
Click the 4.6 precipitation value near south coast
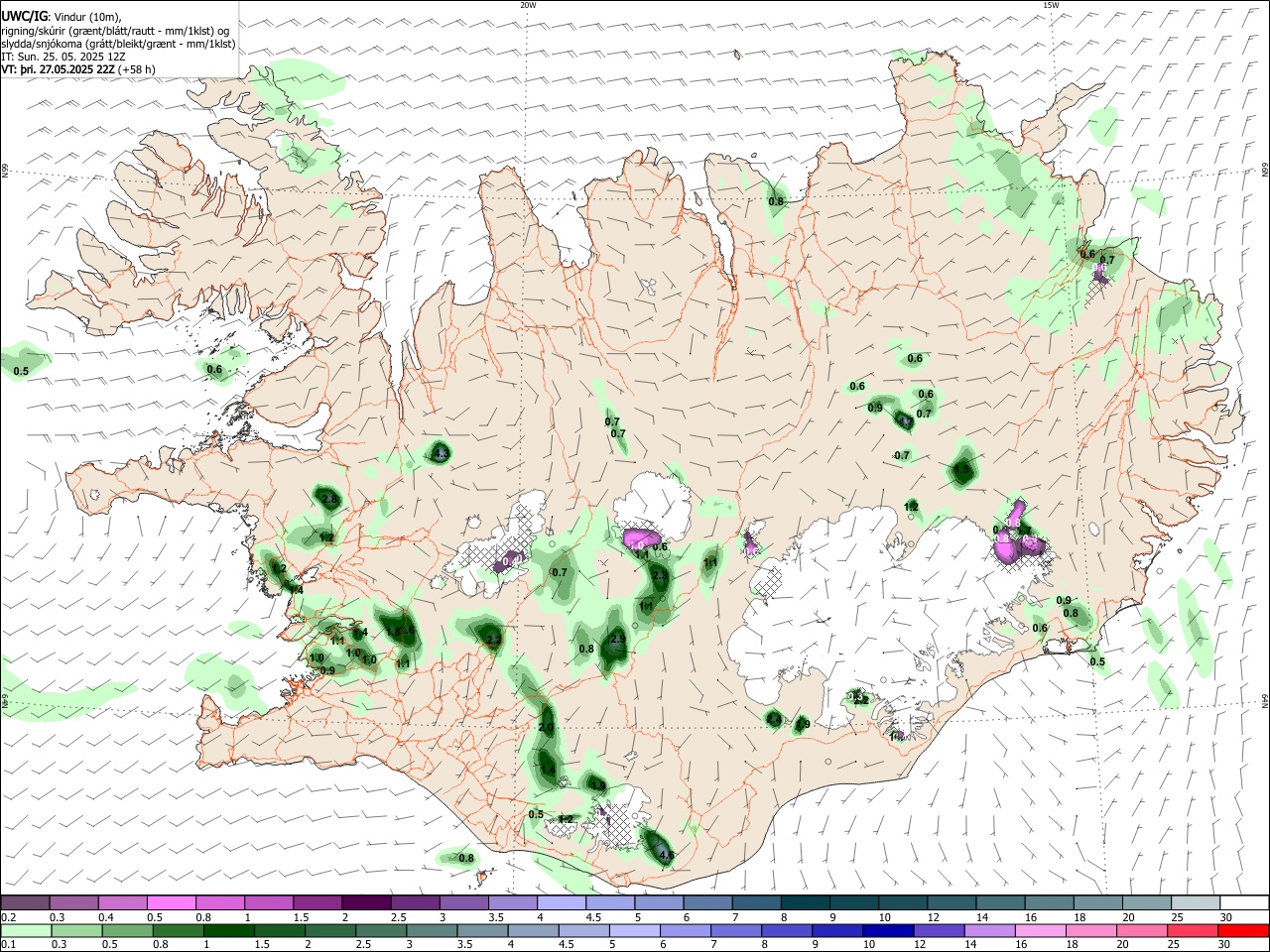(x=667, y=855)
